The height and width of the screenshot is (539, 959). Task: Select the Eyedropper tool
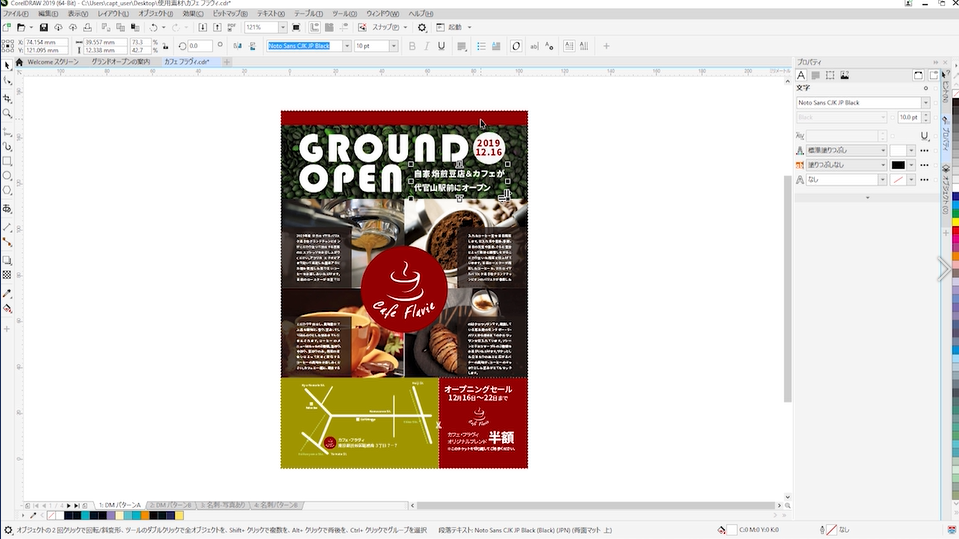point(7,294)
